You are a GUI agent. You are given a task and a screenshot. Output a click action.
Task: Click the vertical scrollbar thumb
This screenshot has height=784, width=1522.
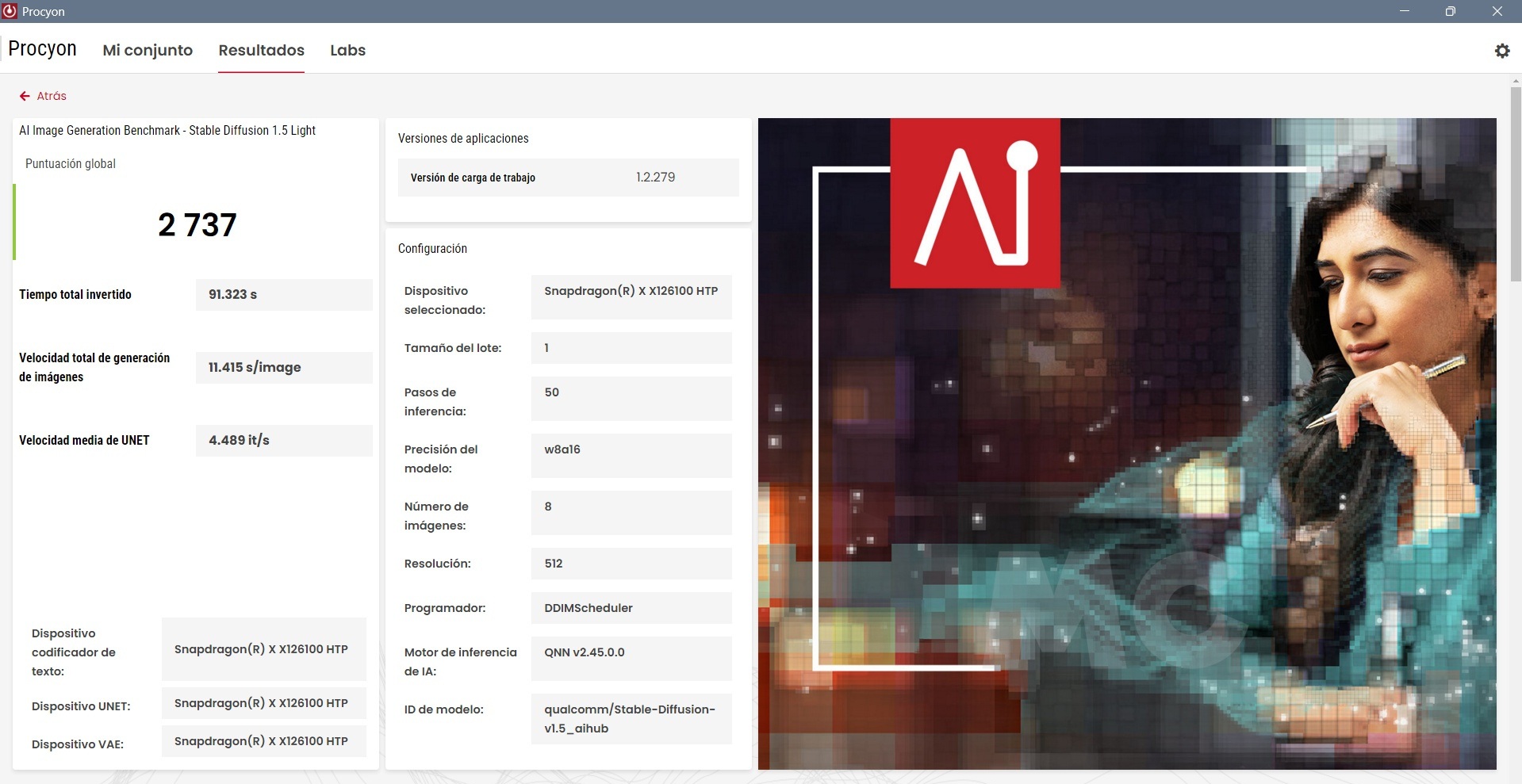pos(1516,182)
